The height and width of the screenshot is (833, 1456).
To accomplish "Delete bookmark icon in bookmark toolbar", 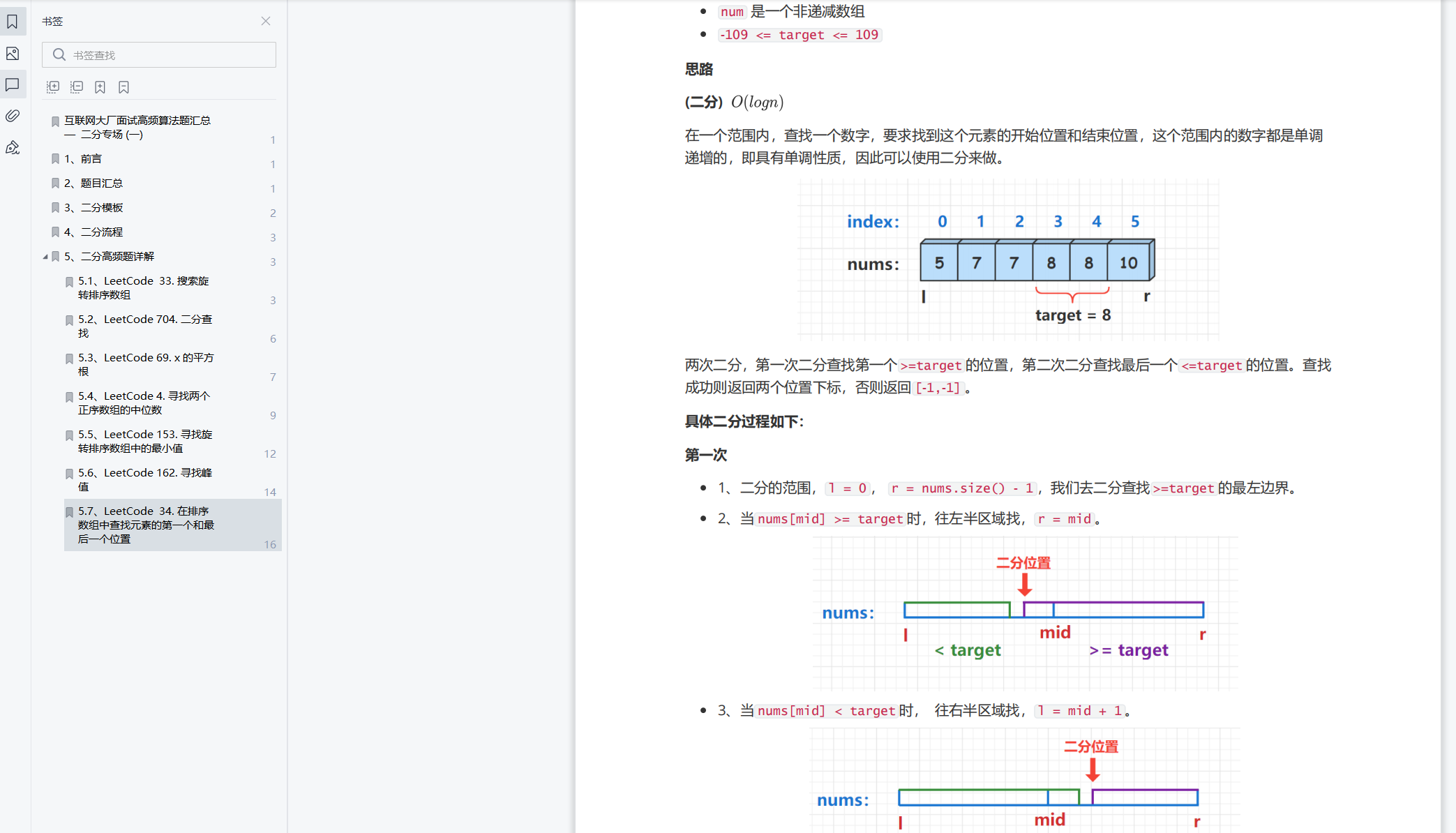I will point(123,87).
